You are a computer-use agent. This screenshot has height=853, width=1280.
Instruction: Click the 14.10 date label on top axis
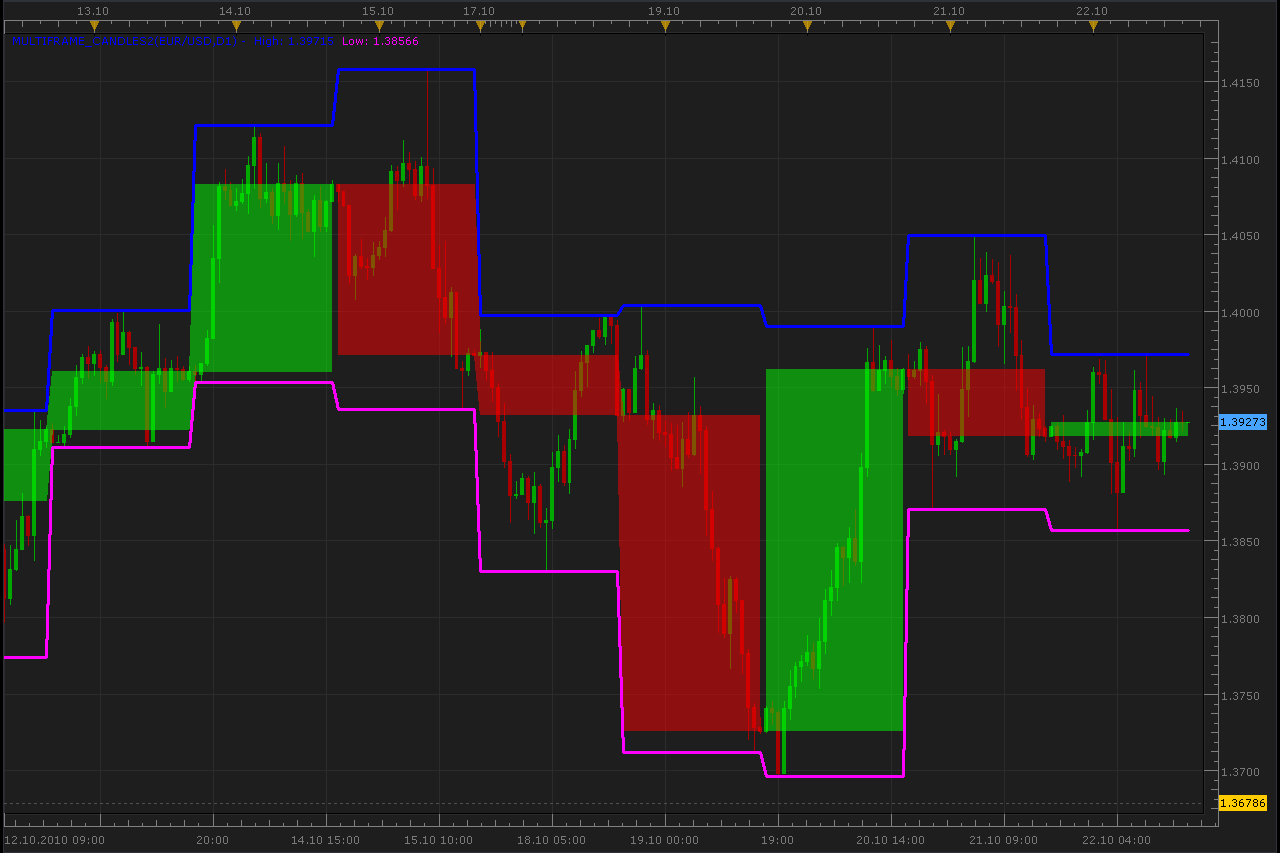[235, 11]
